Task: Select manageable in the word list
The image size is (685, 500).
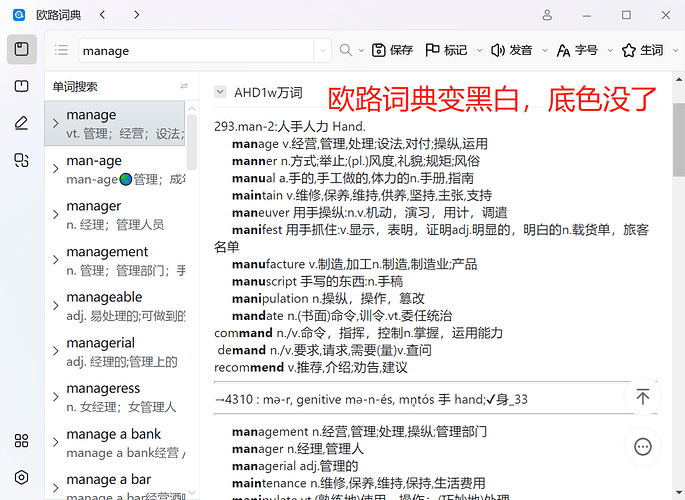Action: pyautogui.click(x=115, y=306)
